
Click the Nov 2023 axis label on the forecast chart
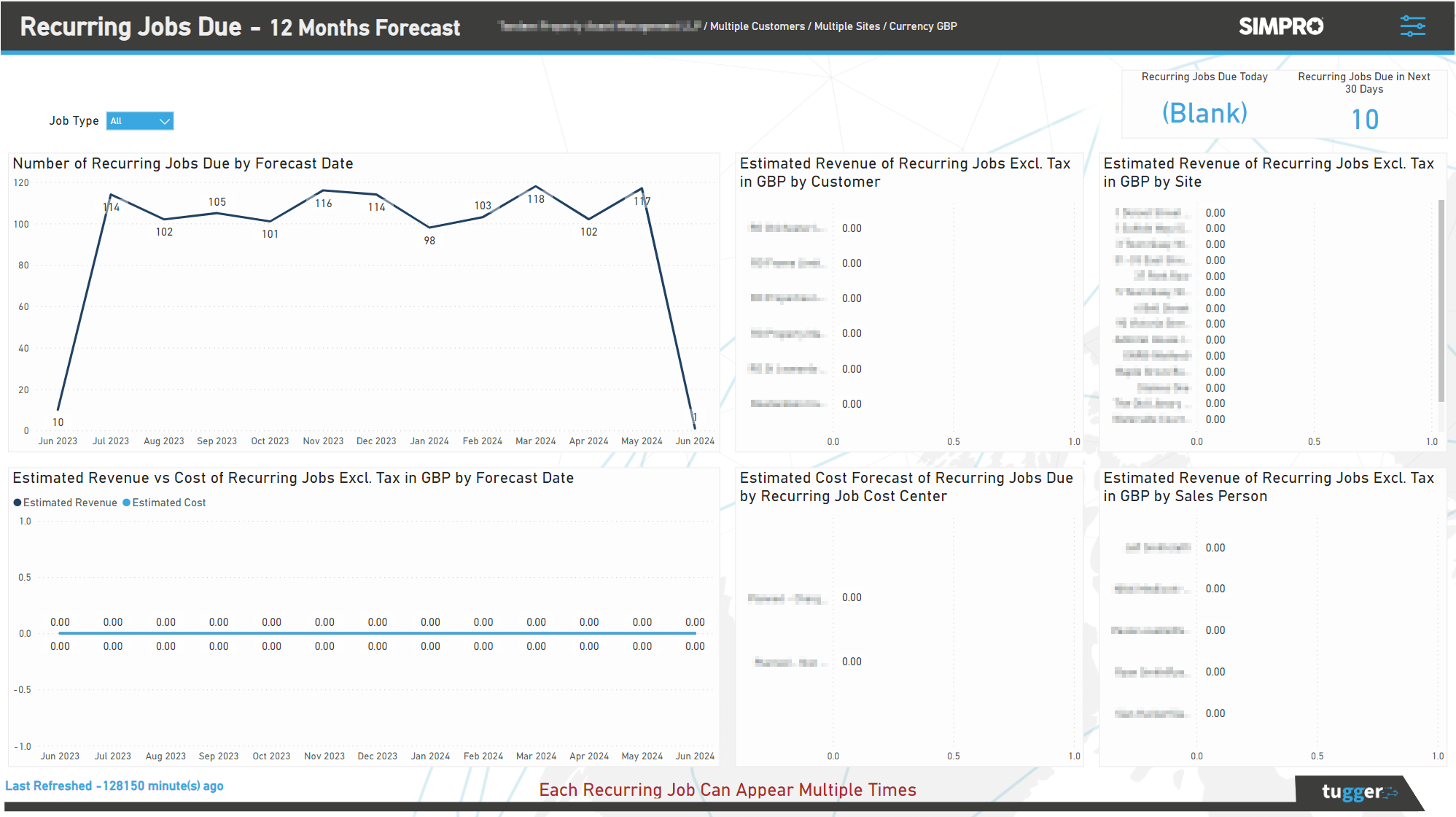323,441
